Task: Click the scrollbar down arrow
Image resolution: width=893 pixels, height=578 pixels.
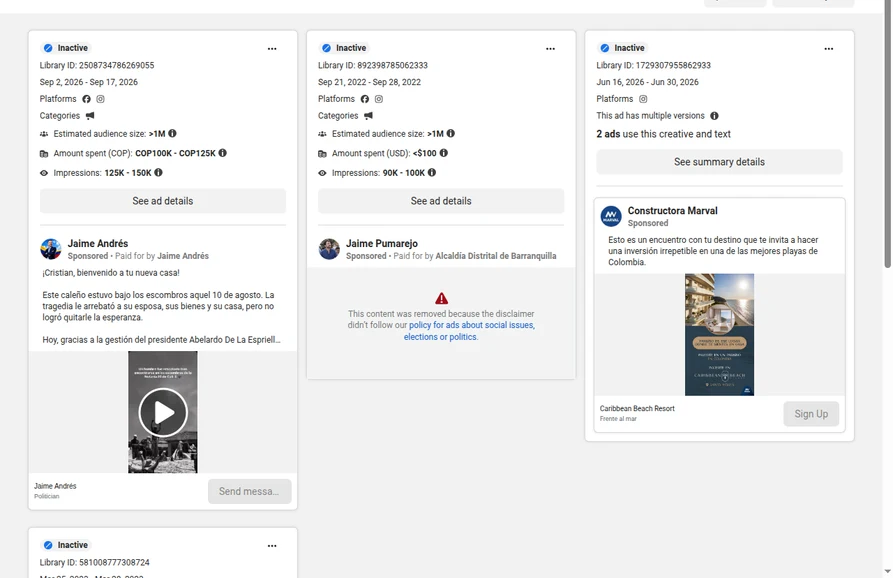Action: tap(887, 571)
